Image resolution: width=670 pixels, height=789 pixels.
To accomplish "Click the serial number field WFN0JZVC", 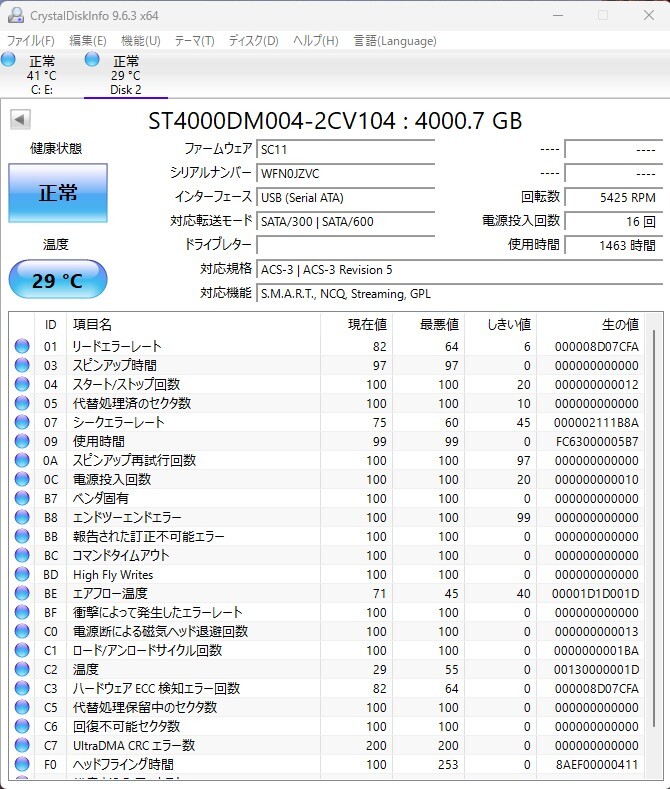I will [346, 174].
